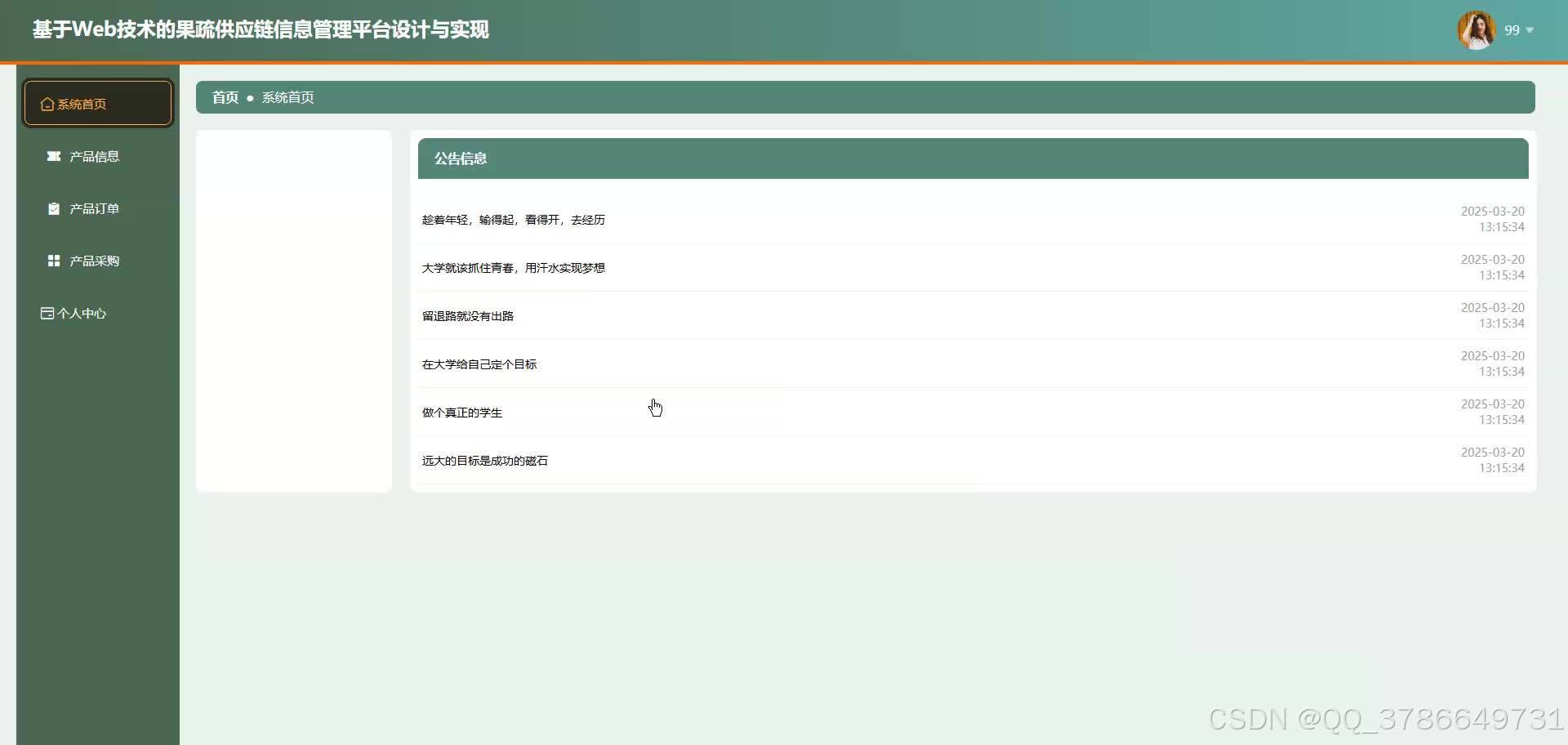Click the timestamp of the first announcement
The width and height of the screenshot is (1568, 745).
(x=1492, y=219)
